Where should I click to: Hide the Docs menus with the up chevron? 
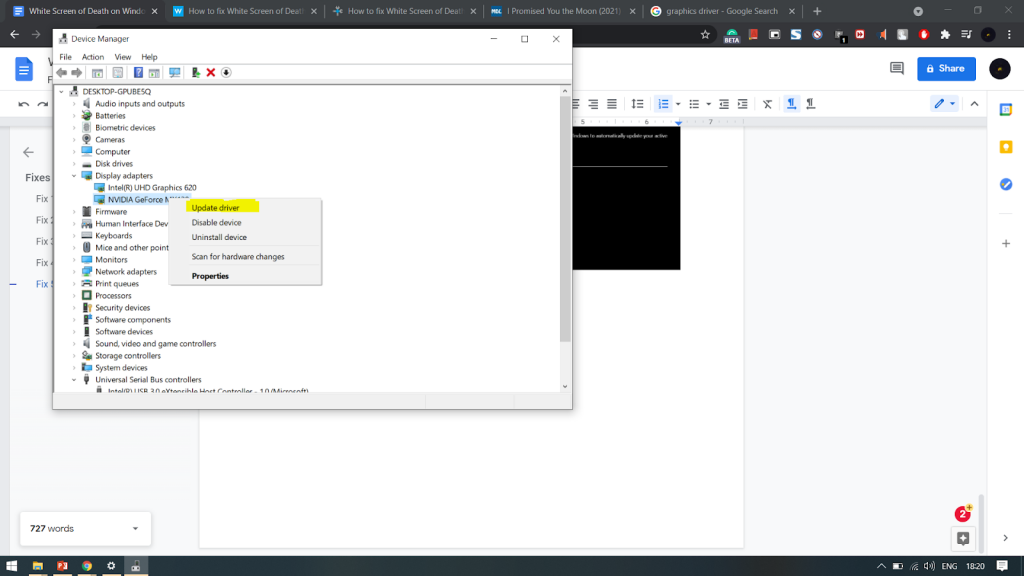[x=974, y=104]
